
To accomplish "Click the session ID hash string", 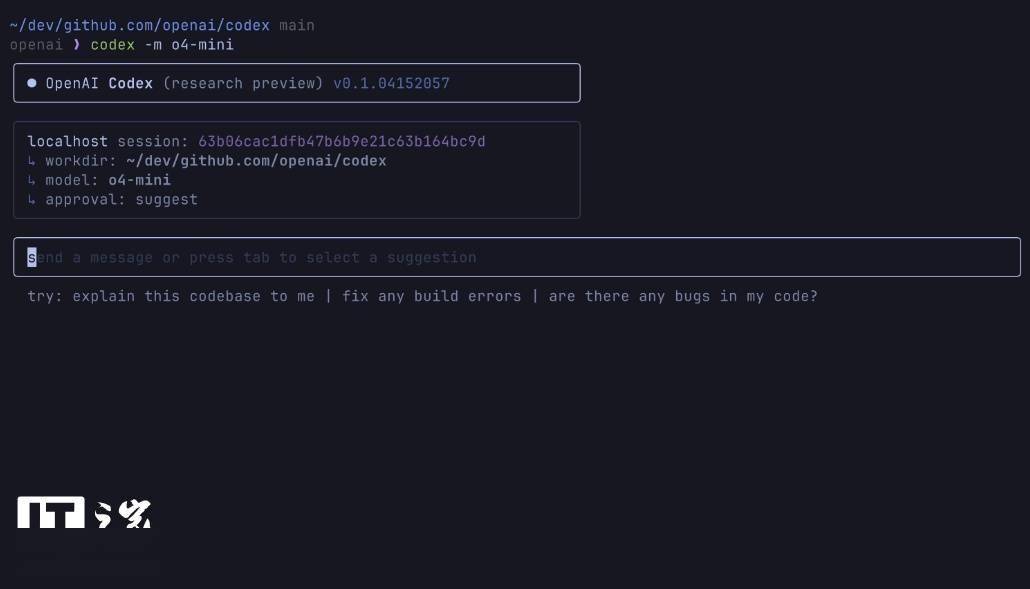I will [342, 141].
